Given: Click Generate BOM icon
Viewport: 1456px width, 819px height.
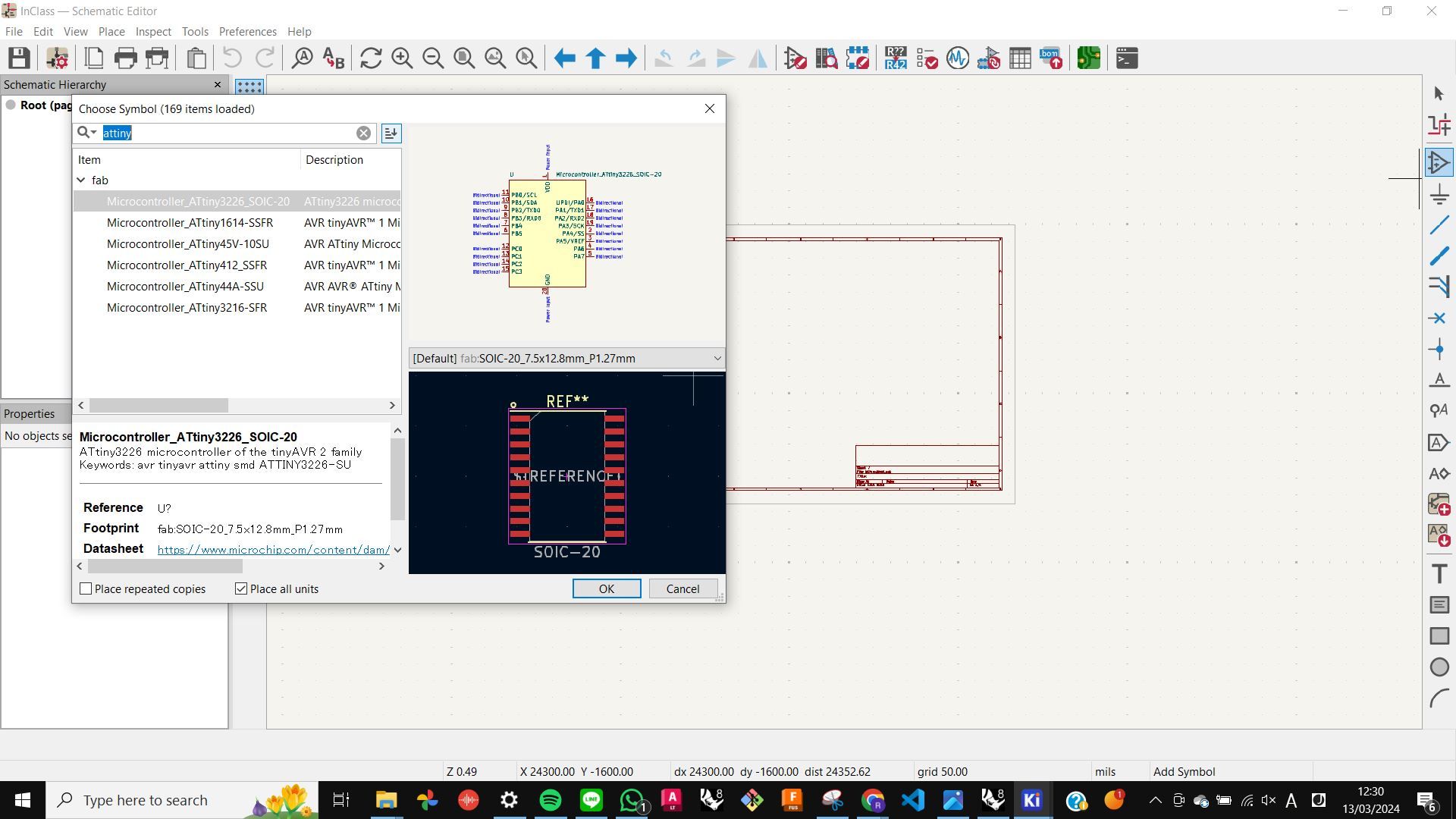Looking at the screenshot, I should 1051,58.
